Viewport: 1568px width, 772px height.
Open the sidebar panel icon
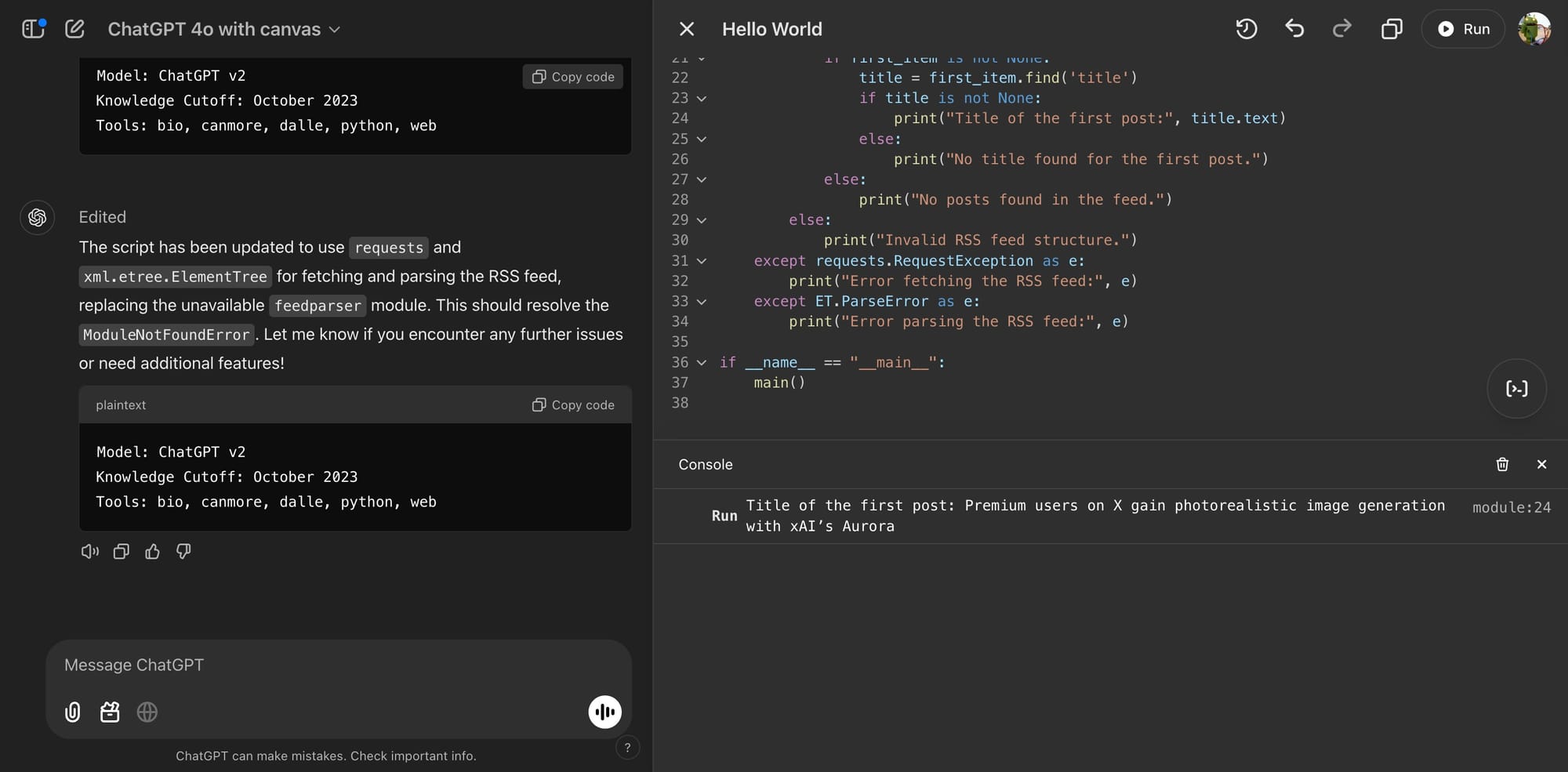click(34, 29)
